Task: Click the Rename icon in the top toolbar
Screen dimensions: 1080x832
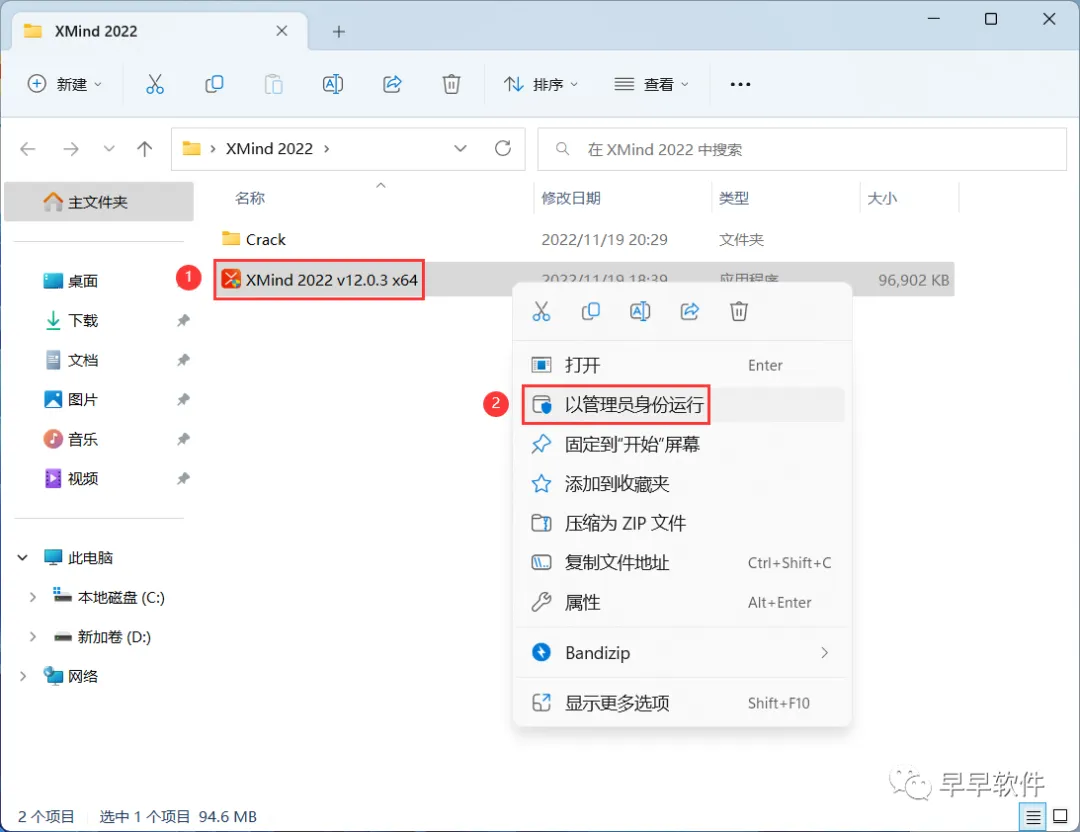Action: [333, 84]
